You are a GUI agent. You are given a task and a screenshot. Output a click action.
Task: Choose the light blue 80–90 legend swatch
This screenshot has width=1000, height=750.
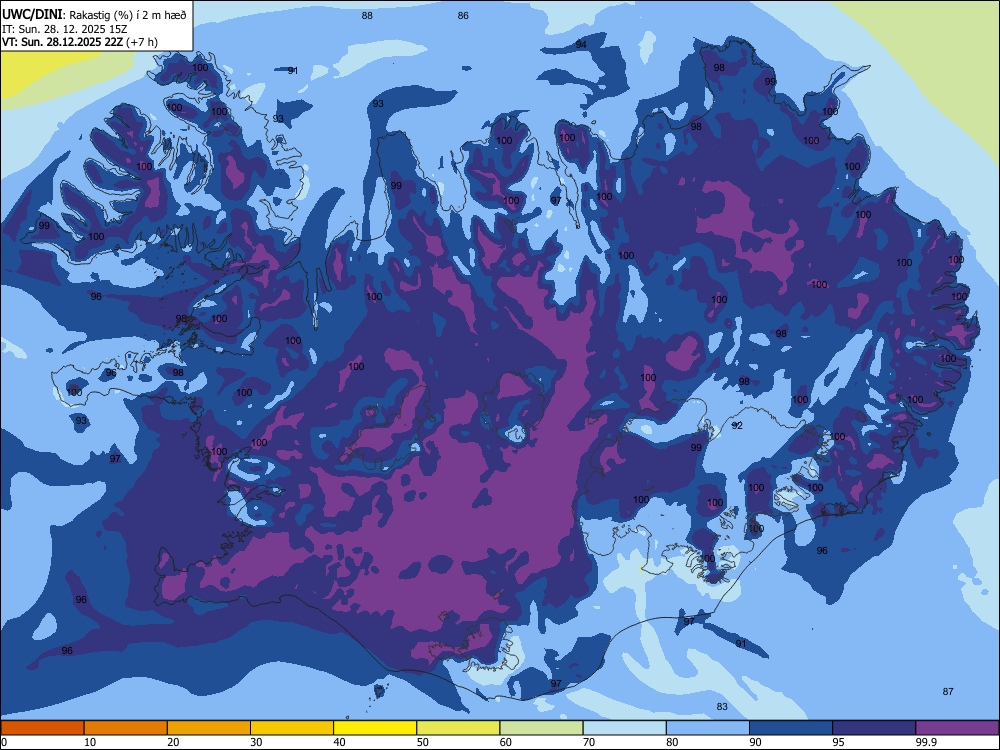tap(708, 728)
